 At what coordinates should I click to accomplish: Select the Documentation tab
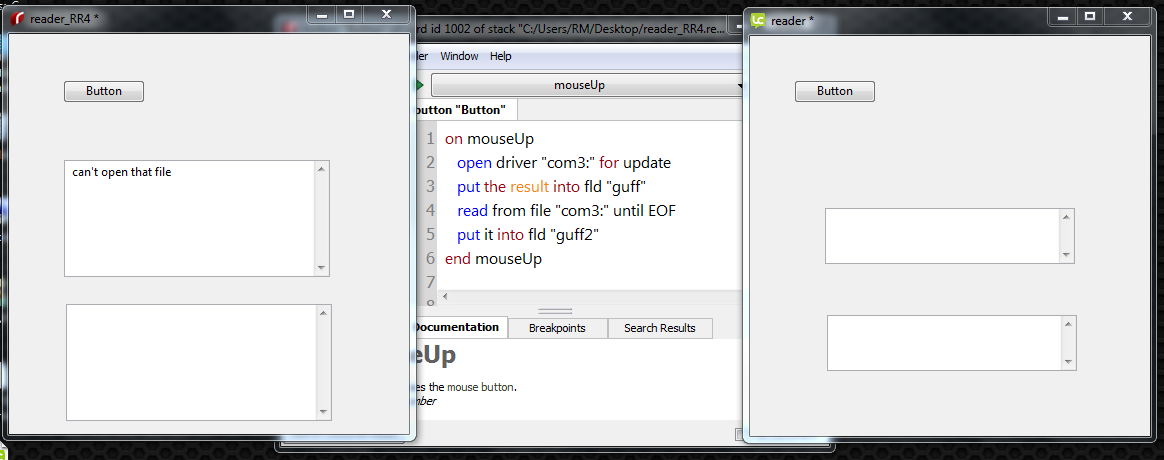click(x=456, y=327)
